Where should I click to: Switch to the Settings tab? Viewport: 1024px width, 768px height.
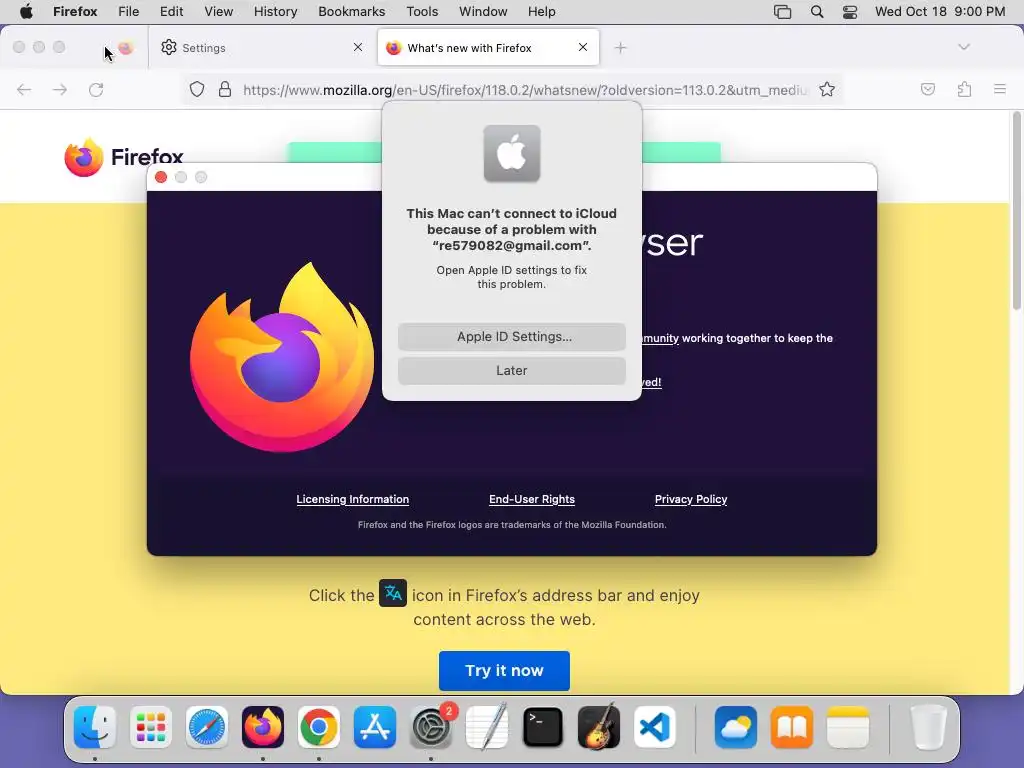pyautogui.click(x=261, y=48)
